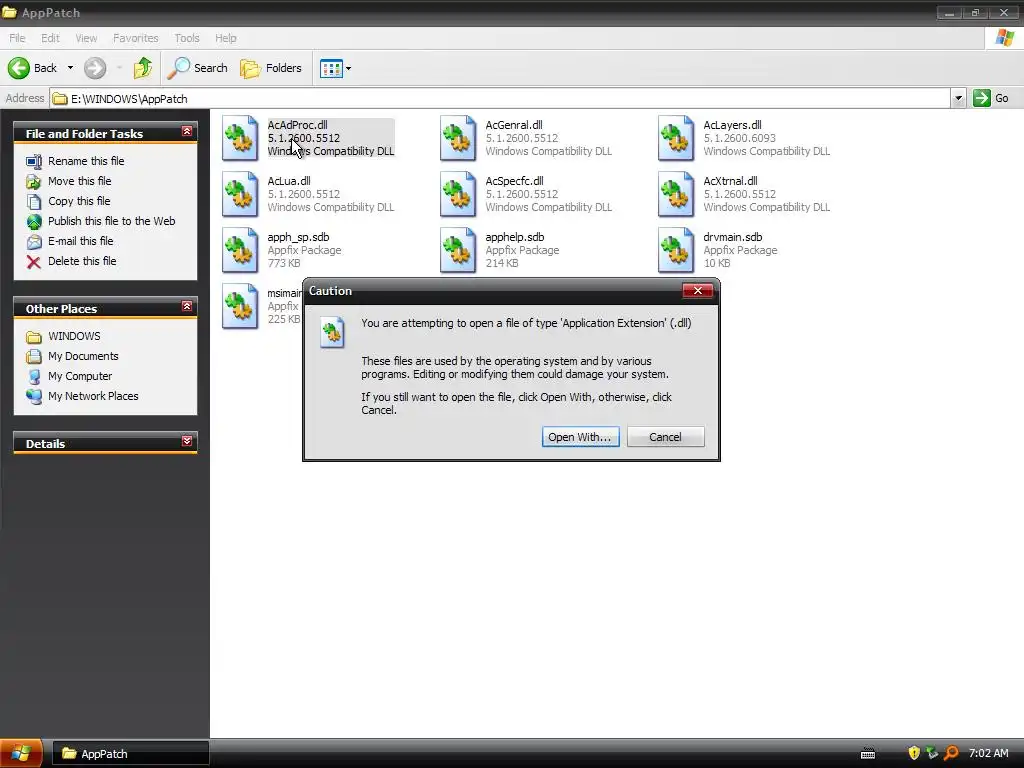The height and width of the screenshot is (768, 1024).
Task: Open the Views dropdown button
Action: click(336, 68)
